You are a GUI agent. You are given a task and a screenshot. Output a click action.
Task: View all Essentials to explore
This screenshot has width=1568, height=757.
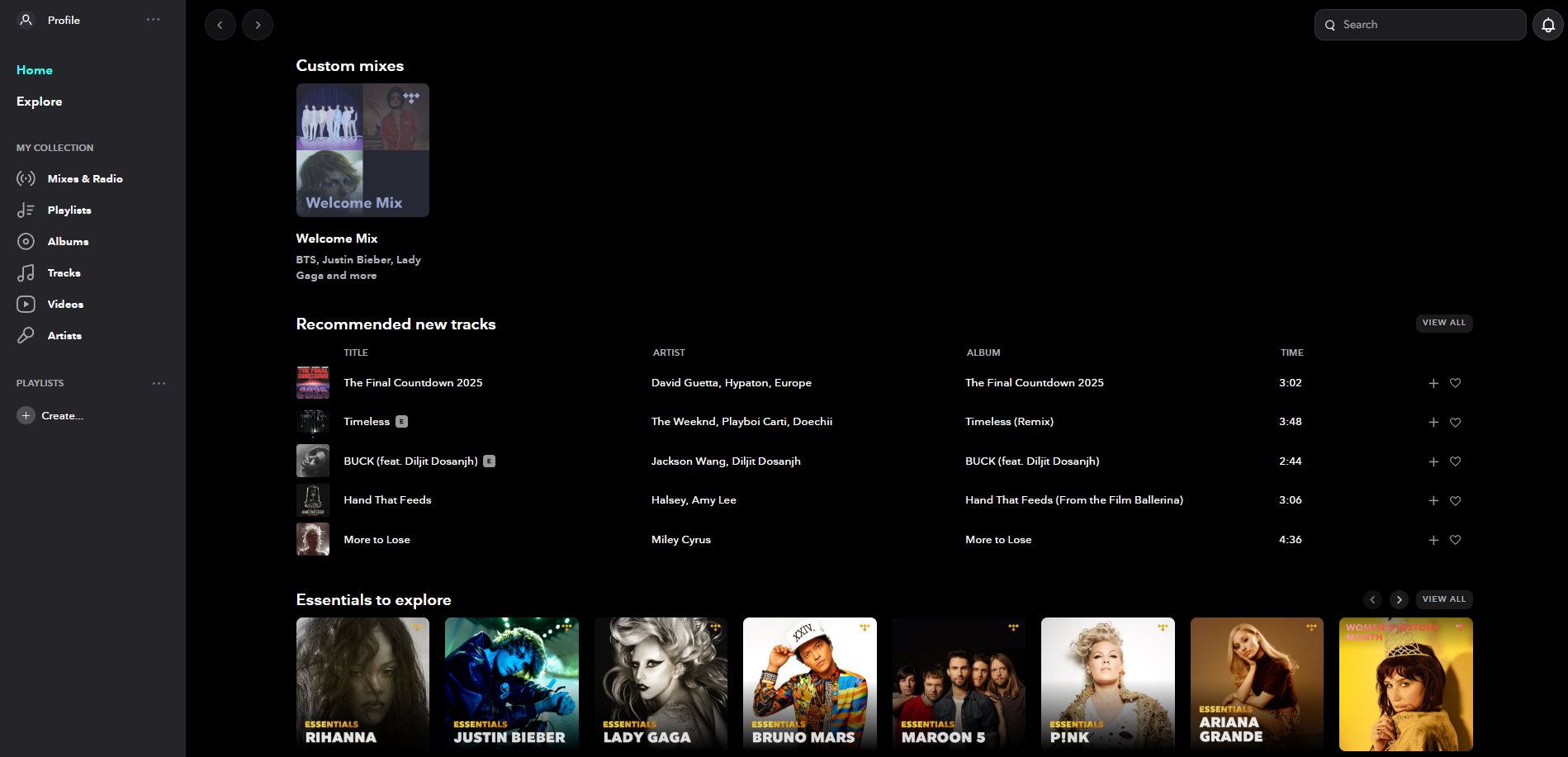pos(1444,599)
